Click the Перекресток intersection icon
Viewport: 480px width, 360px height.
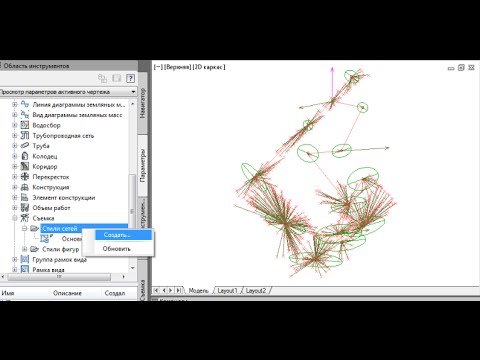point(25,177)
